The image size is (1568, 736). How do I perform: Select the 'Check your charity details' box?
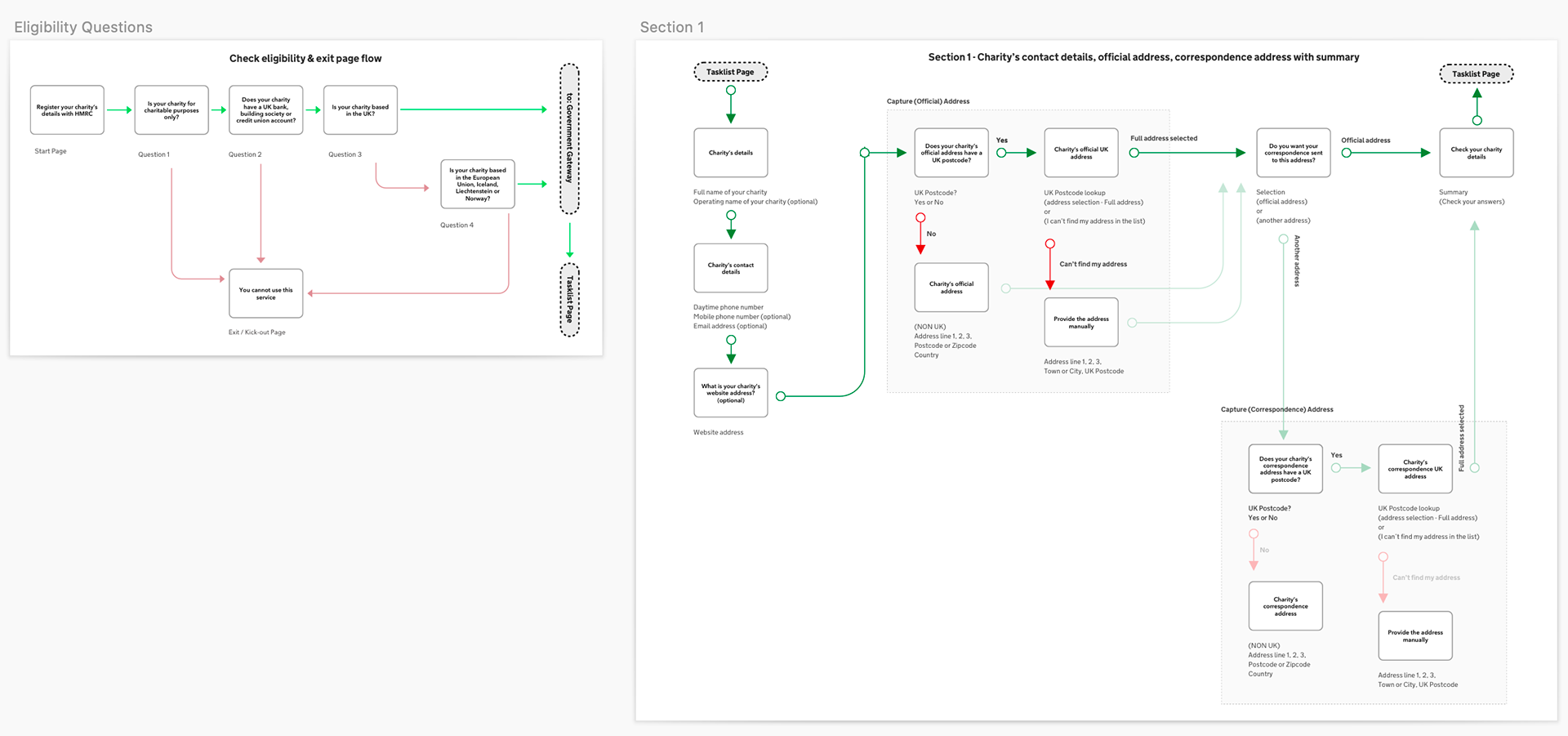(x=1477, y=153)
